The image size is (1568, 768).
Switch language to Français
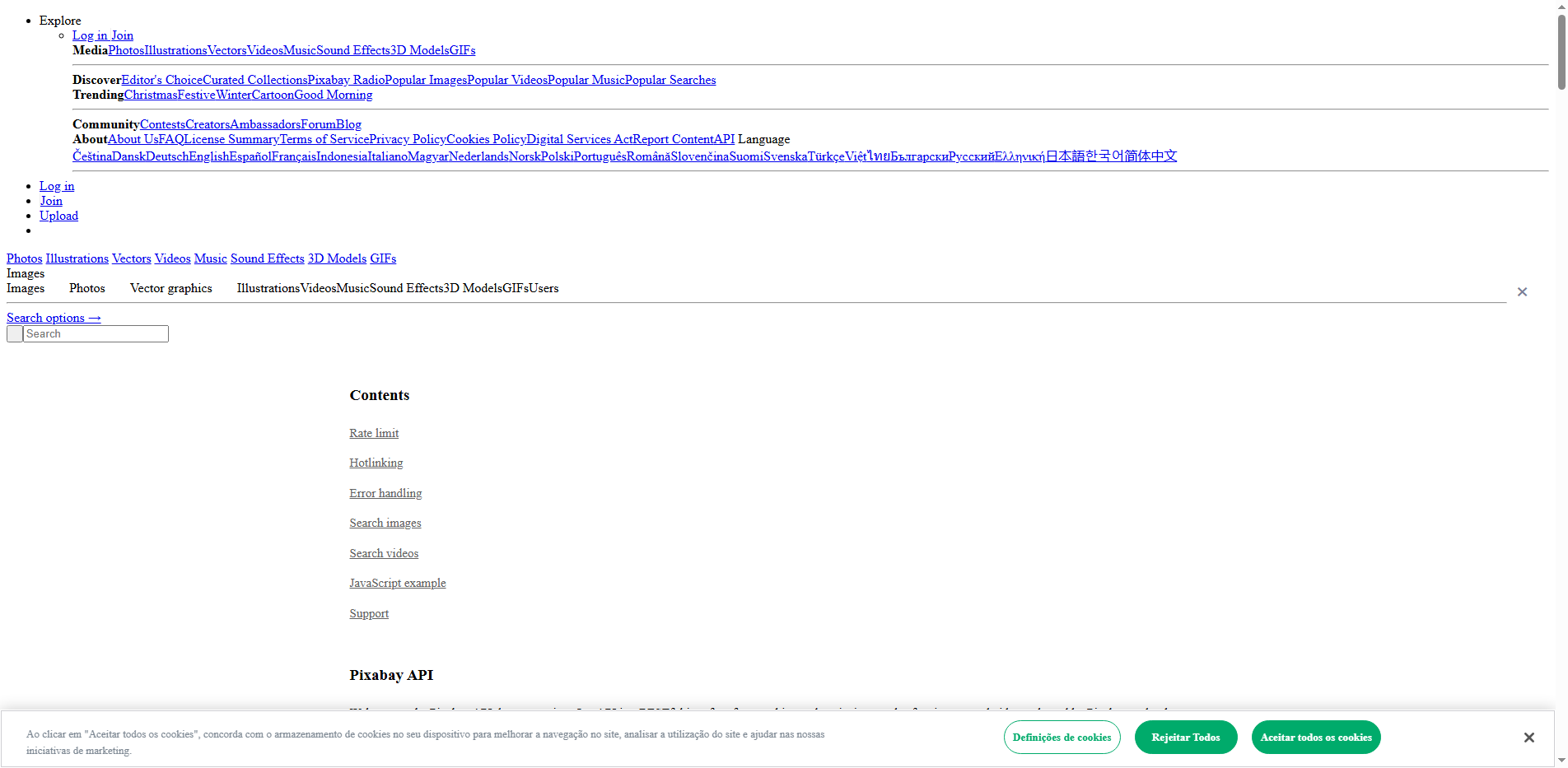pyautogui.click(x=294, y=156)
